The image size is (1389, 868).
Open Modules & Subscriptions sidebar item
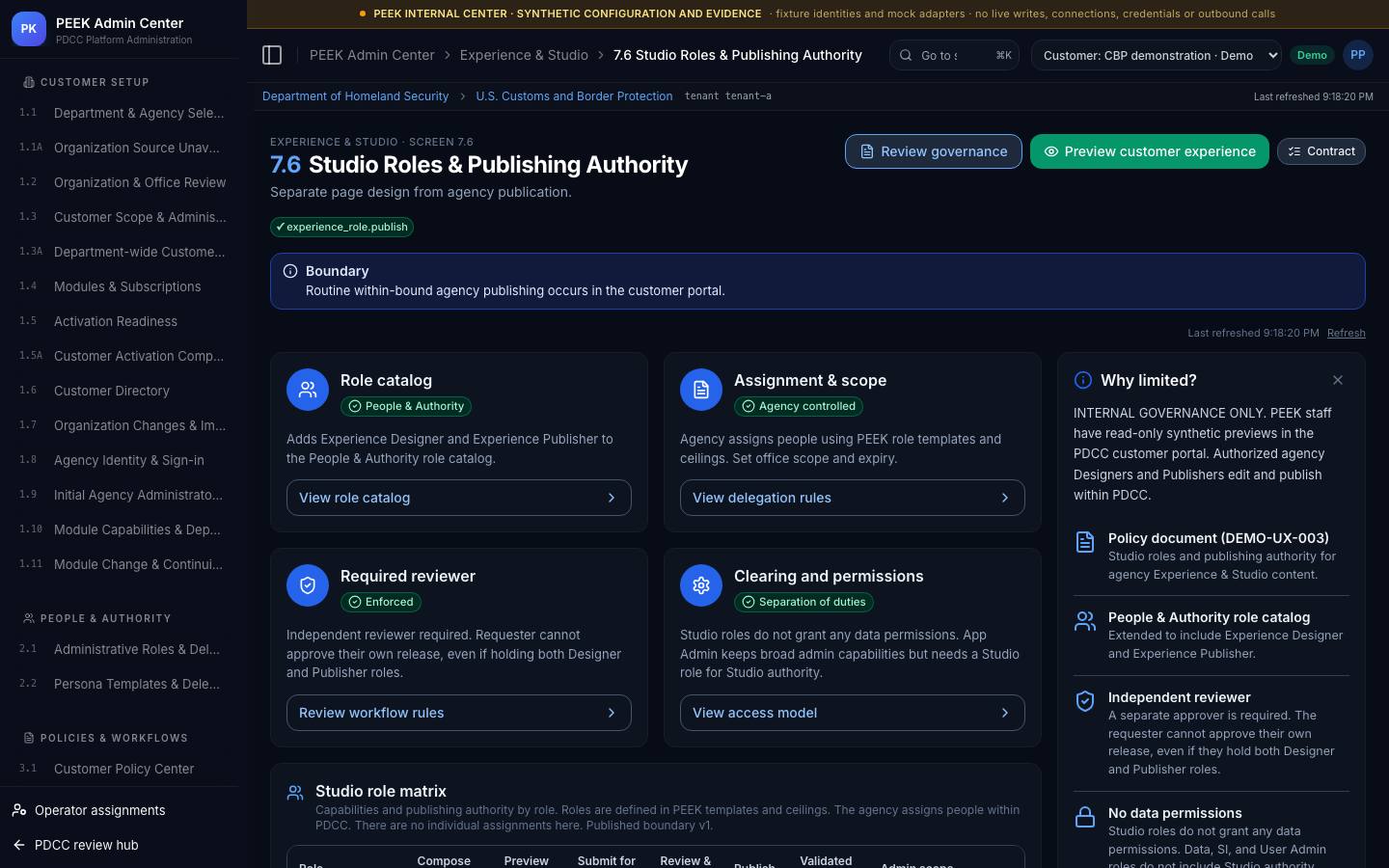point(123,286)
